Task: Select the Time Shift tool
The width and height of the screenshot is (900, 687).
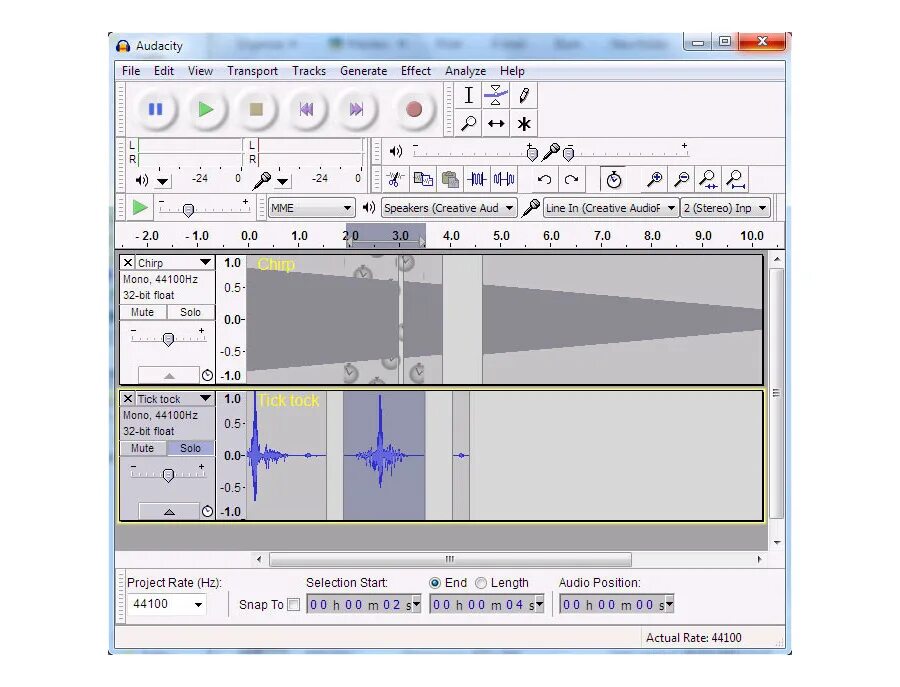Action: click(x=496, y=123)
